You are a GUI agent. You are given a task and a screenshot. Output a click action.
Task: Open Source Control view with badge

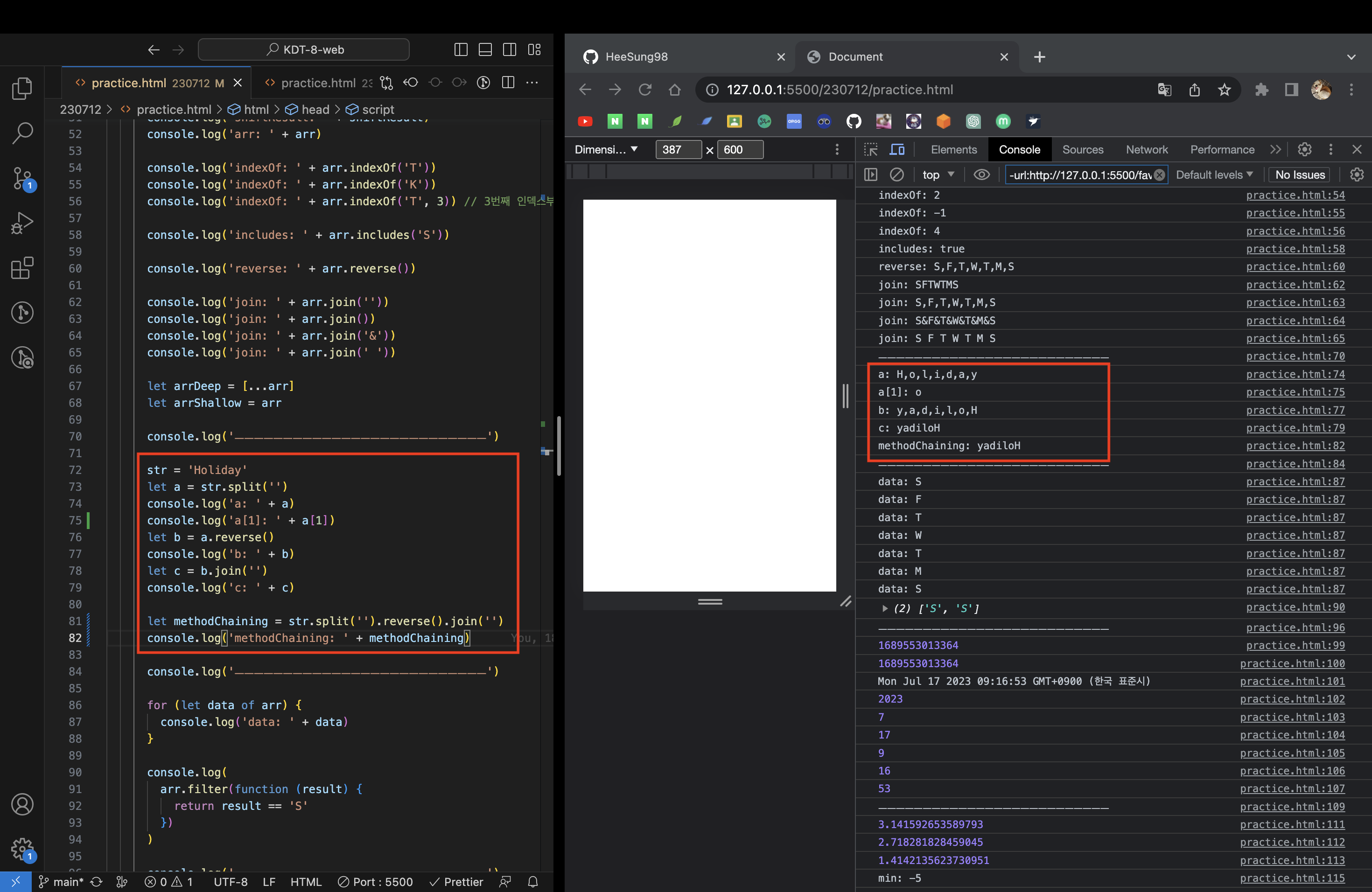click(x=22, y=178)
